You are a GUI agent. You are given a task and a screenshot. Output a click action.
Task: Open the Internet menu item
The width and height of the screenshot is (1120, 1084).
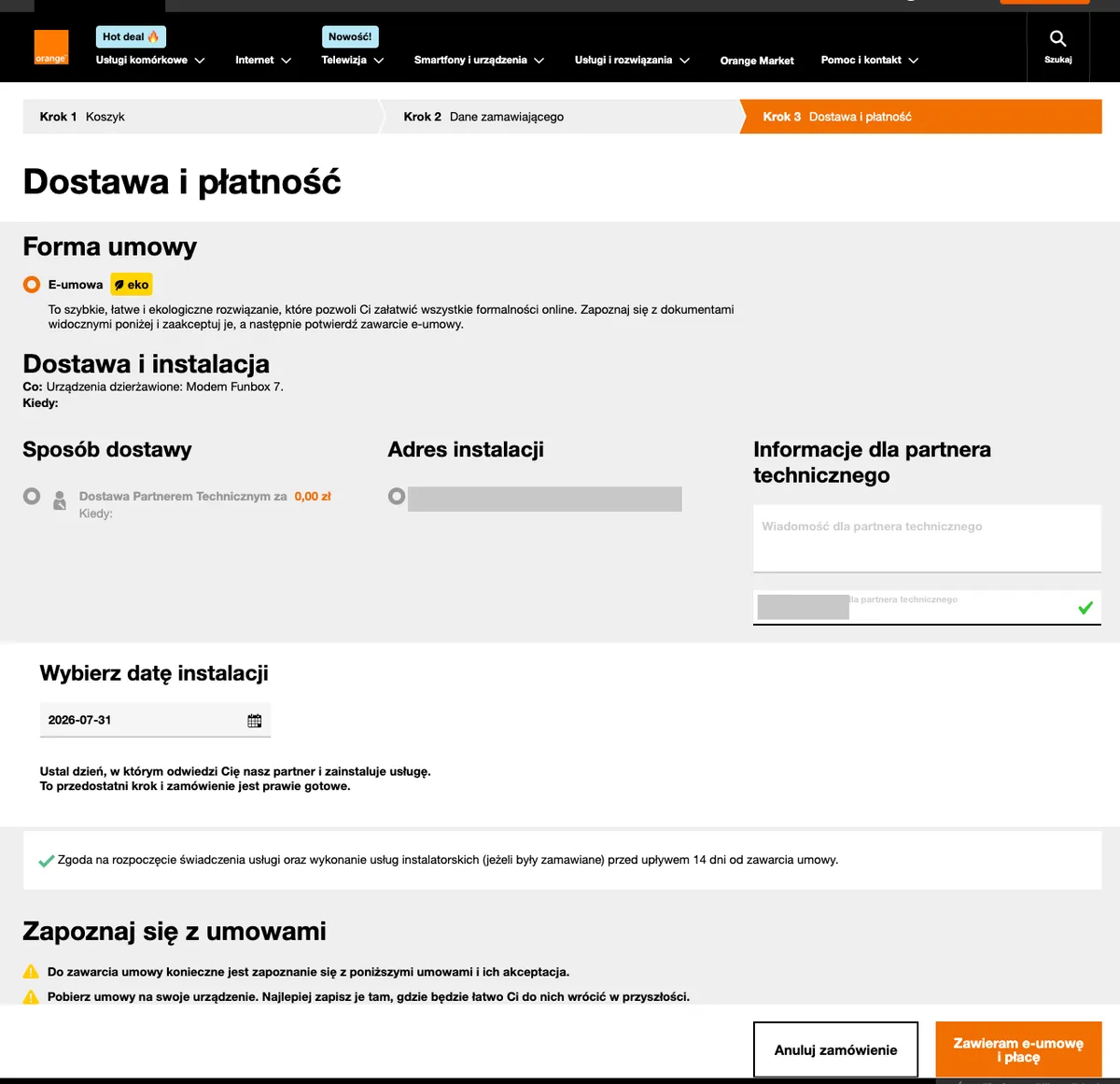pyautogui.click(x=255, y=60)
